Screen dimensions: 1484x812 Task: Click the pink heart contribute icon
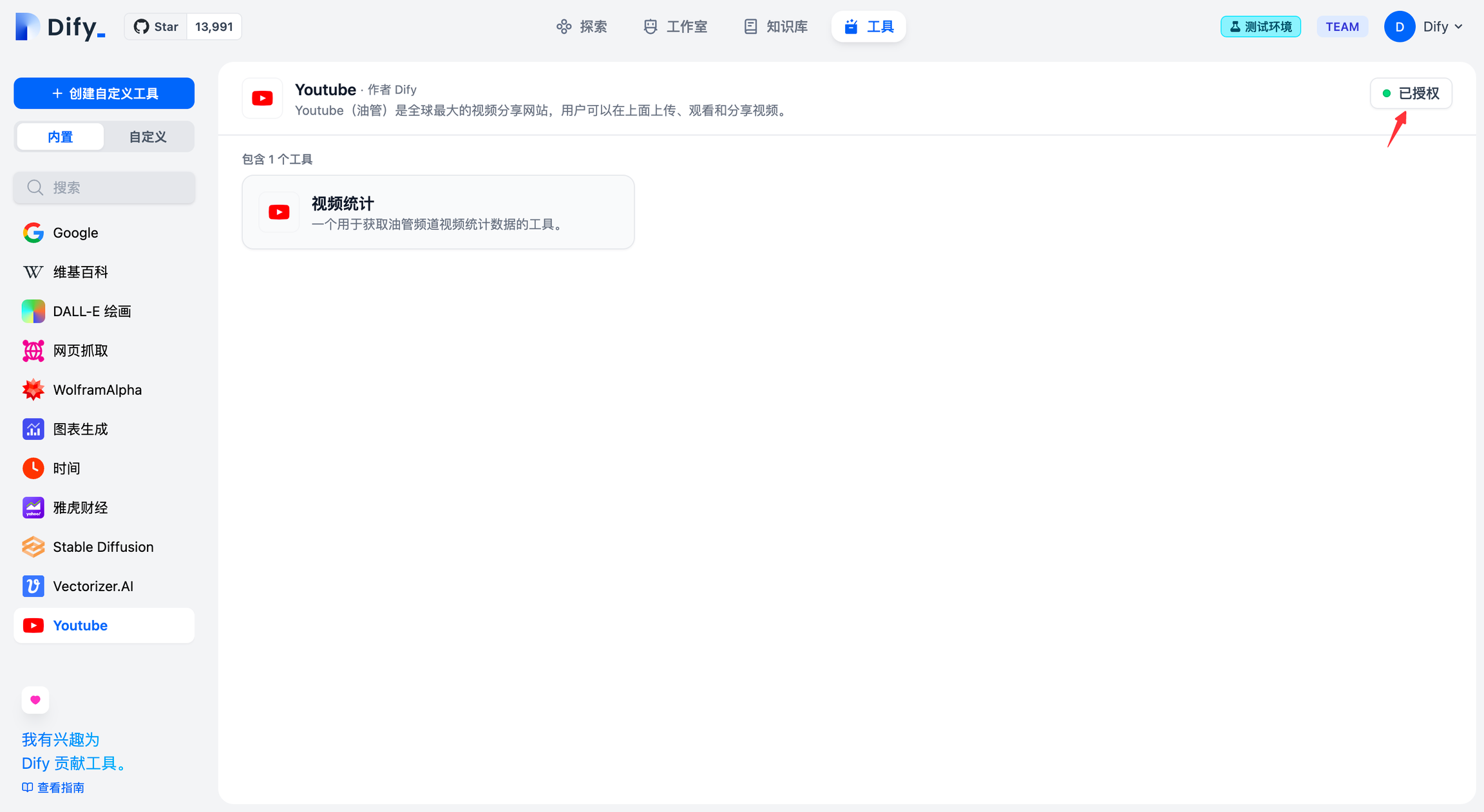[35, 699]
